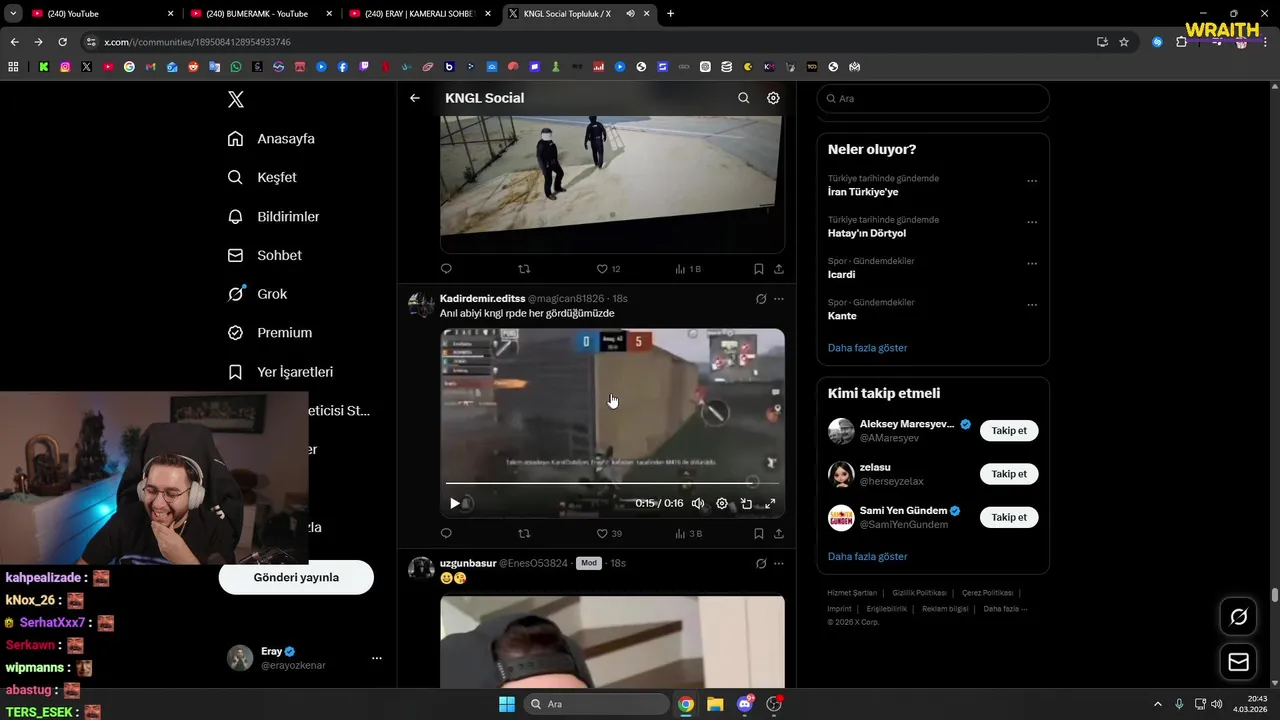The height and width of the screenshot is (720, 1280).
Task: Open more options on Kadirdemir.editss post
Action: [779, 299]
